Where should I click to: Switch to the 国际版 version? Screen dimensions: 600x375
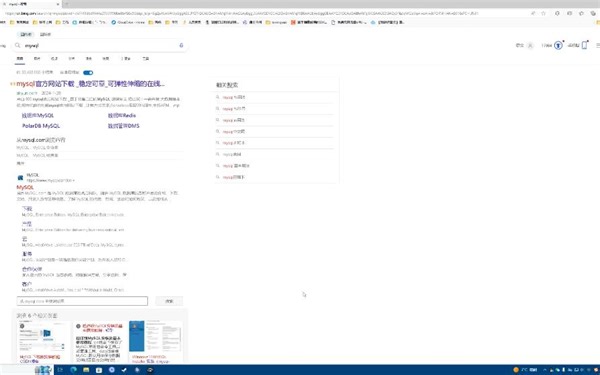tap(45, 34)
